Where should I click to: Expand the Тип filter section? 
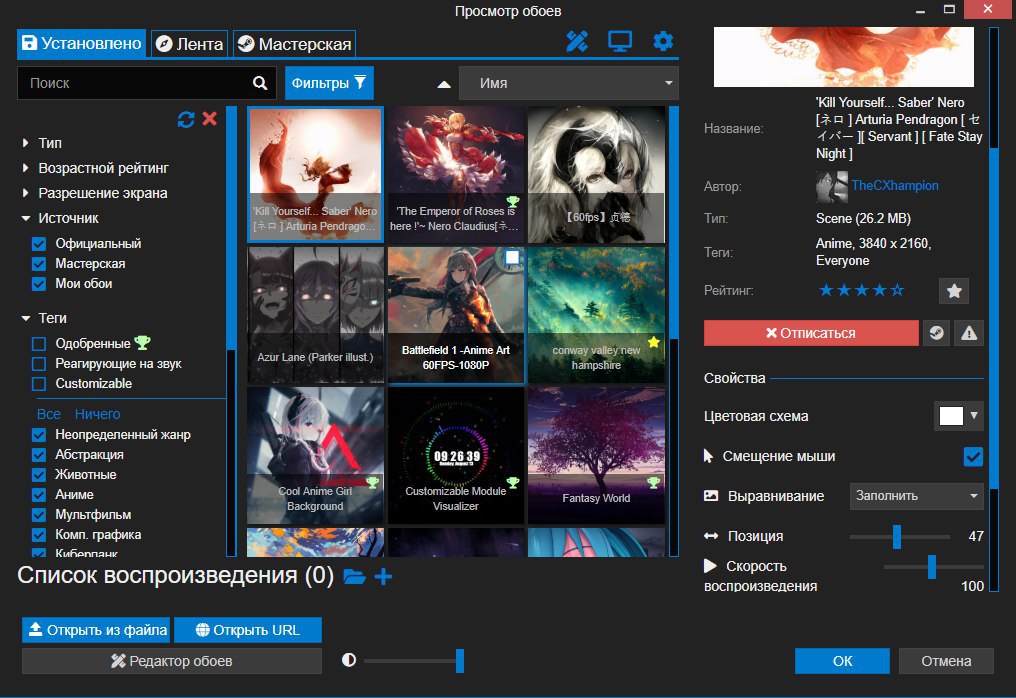click(42, 143)
